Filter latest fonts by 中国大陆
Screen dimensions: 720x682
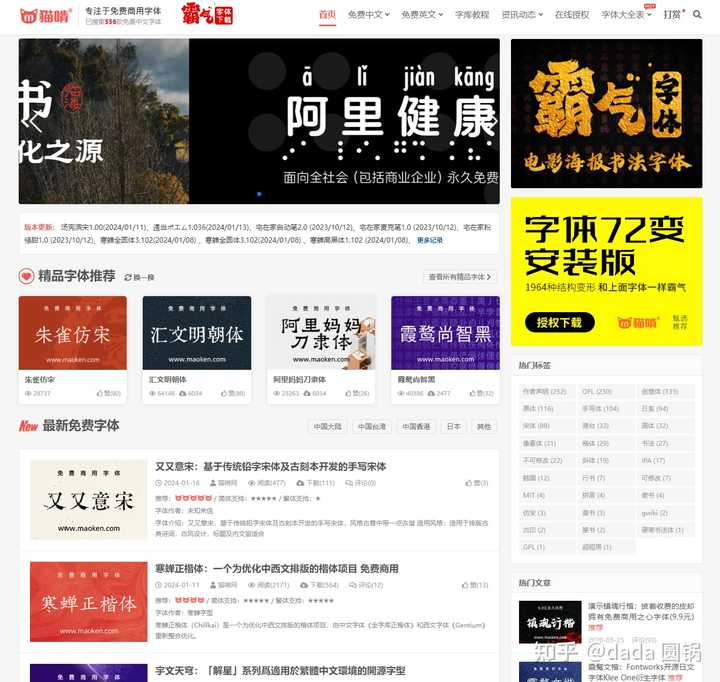pos(327,427)
